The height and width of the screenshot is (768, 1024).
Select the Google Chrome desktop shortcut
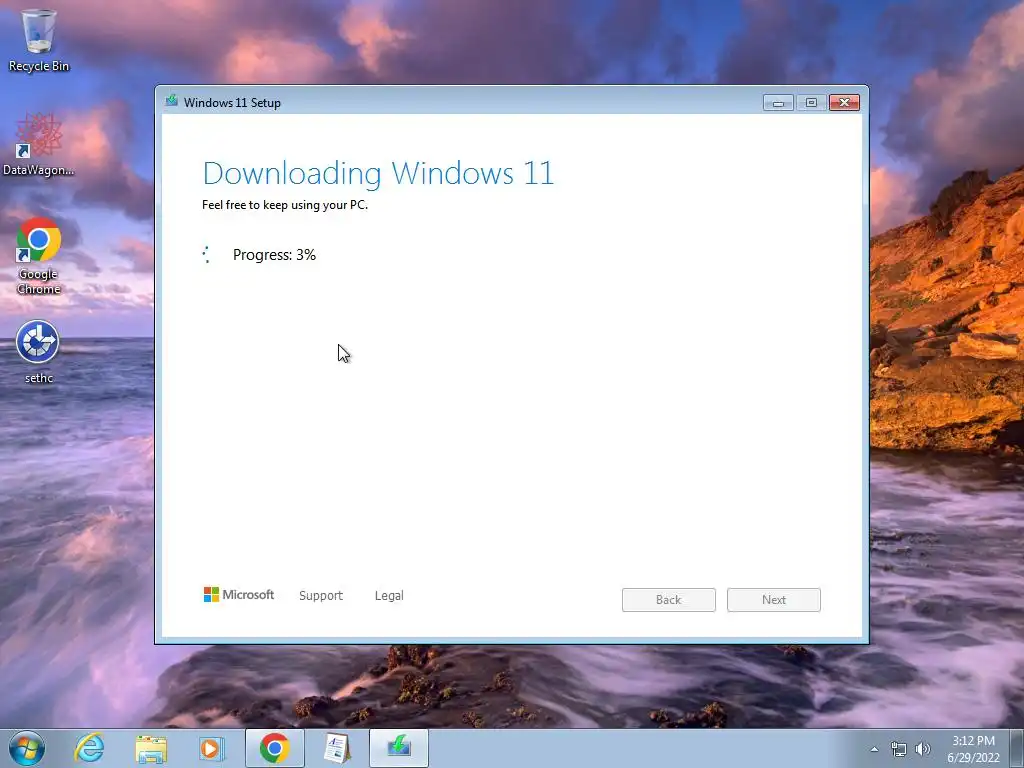point(39,256)
